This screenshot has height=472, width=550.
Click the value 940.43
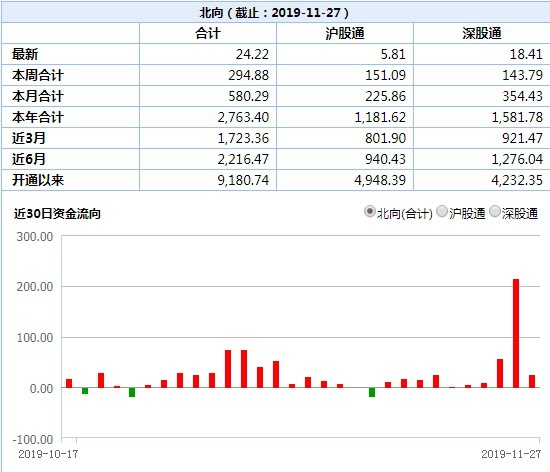point(385,159)
